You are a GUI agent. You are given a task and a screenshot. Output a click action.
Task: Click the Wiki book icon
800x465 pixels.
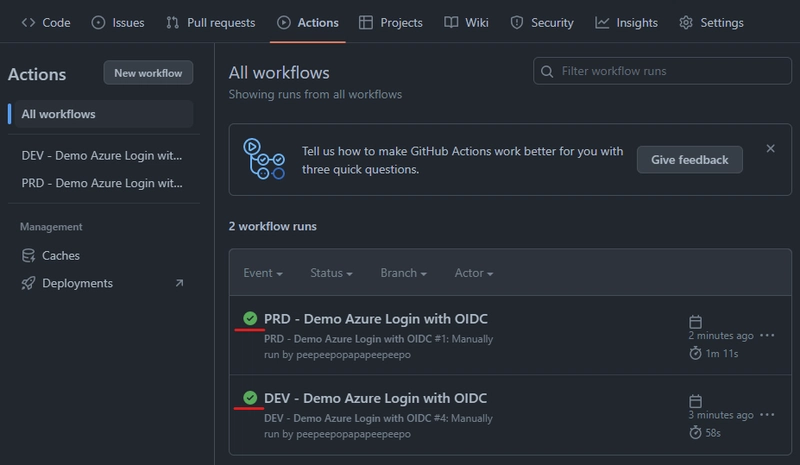[451, 22]
